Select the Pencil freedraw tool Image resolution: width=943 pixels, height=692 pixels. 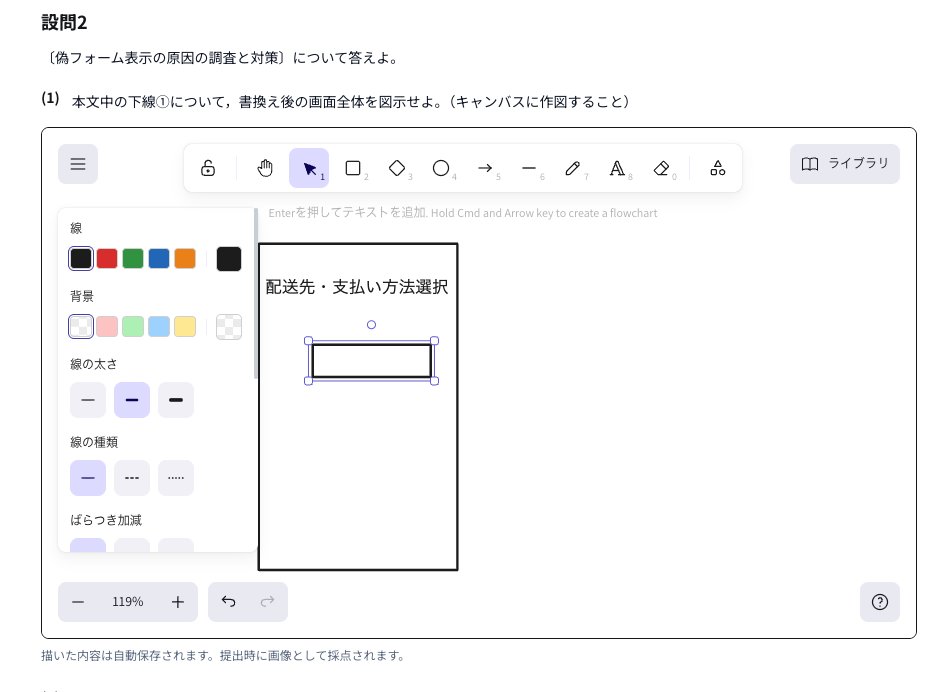(573, 168)
